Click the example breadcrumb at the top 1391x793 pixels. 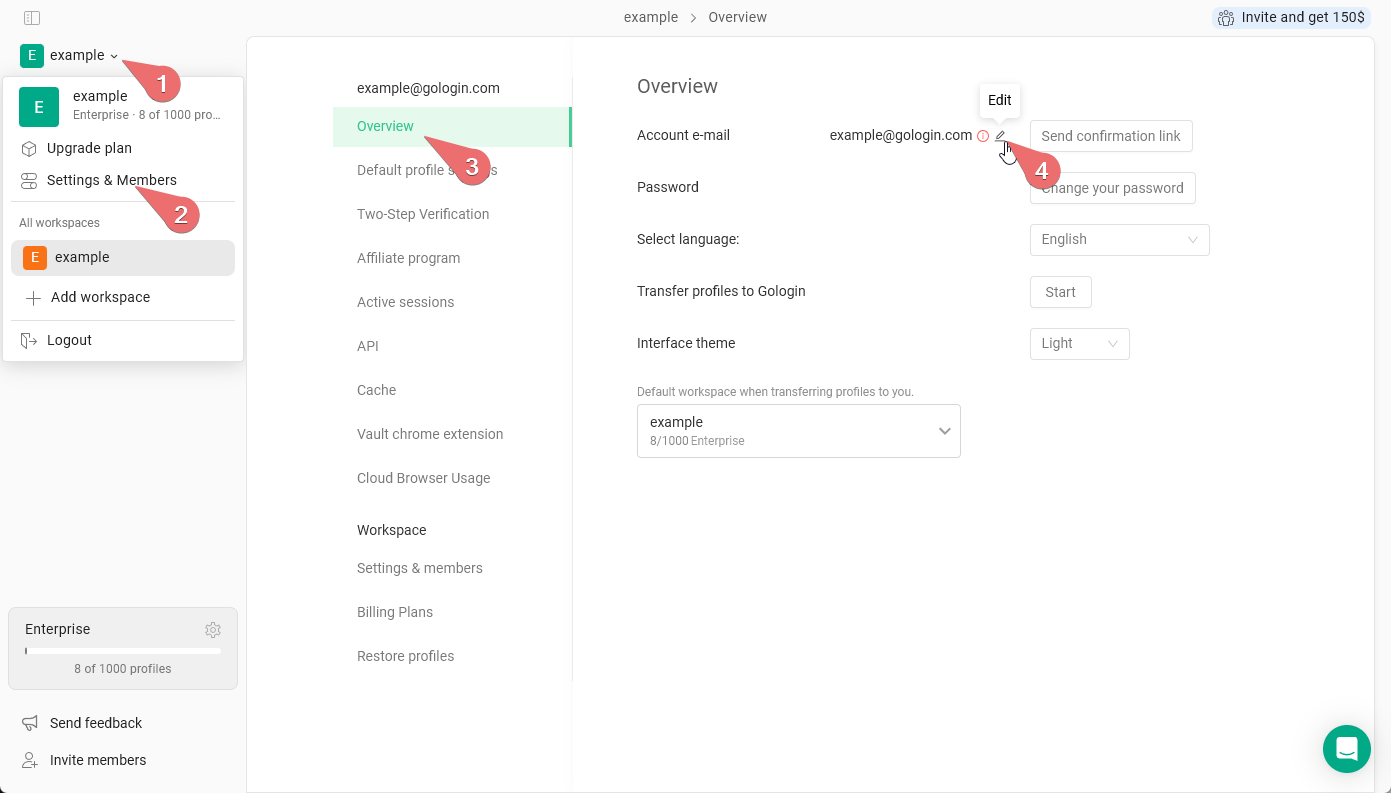pyautogui.click(x=651, y=17)
